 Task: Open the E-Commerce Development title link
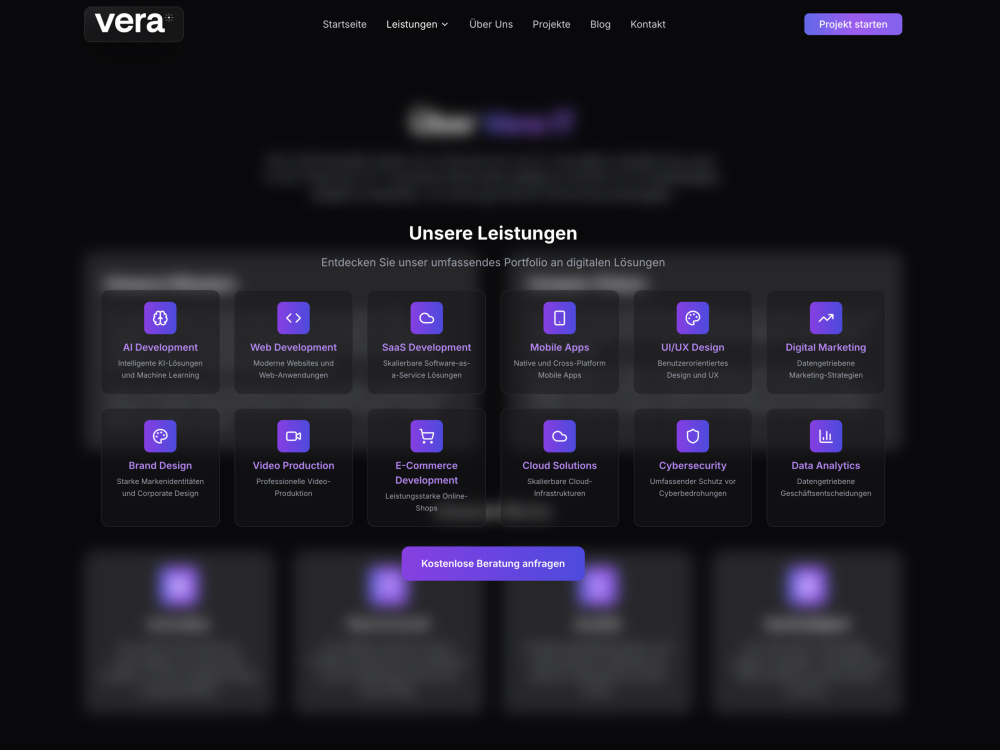tap(427, 473)
